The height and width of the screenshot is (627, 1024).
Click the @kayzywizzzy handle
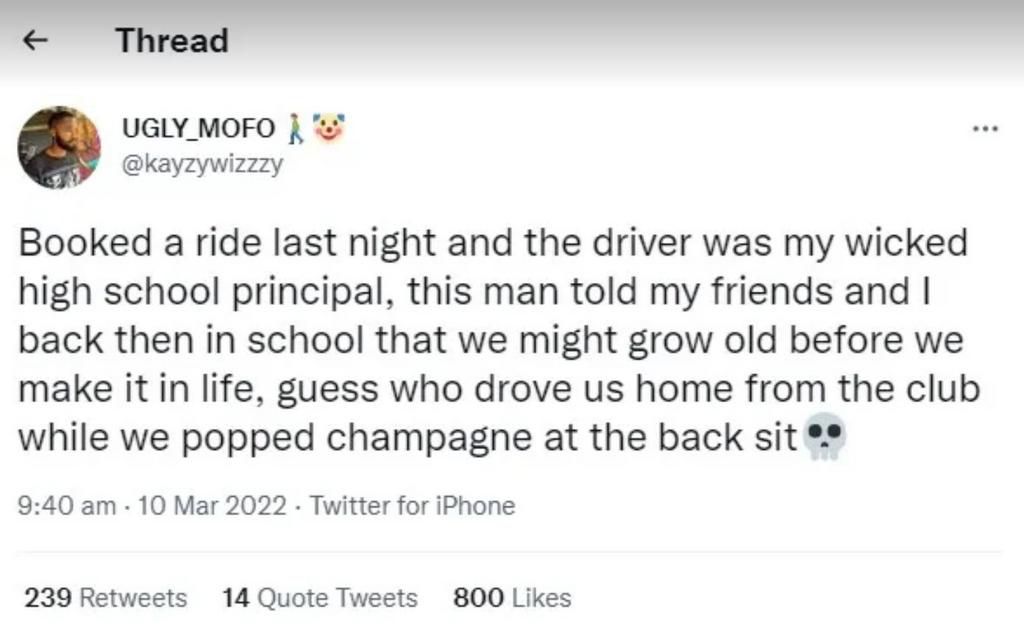[202, 164]
